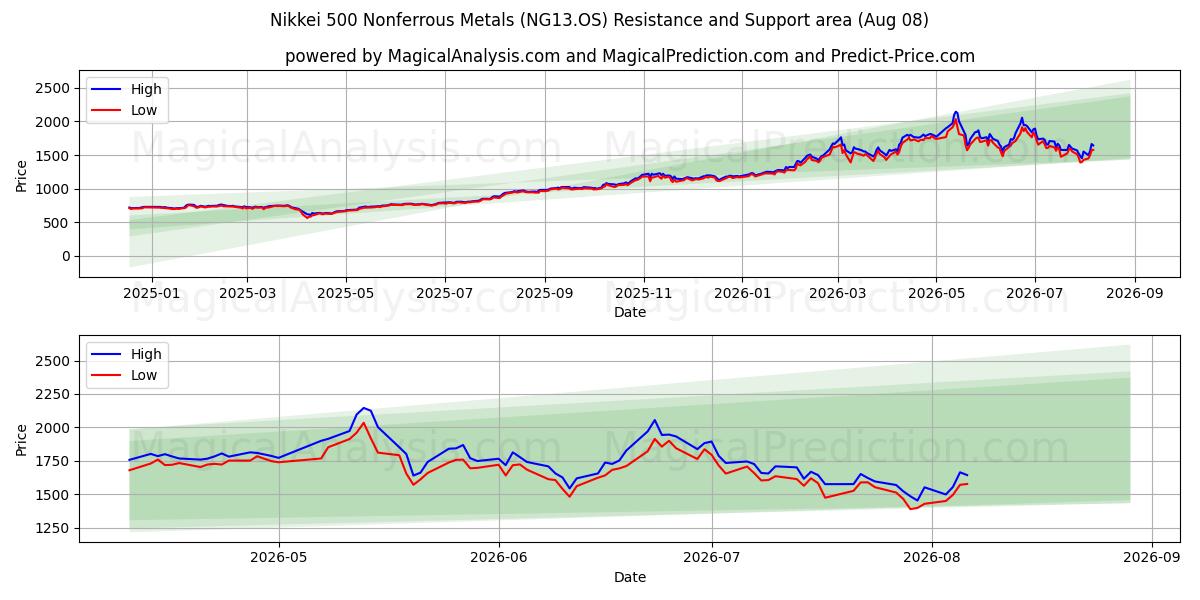
Task: Click the '2025-11' tick label on top chart
Action: coord(644,294)
